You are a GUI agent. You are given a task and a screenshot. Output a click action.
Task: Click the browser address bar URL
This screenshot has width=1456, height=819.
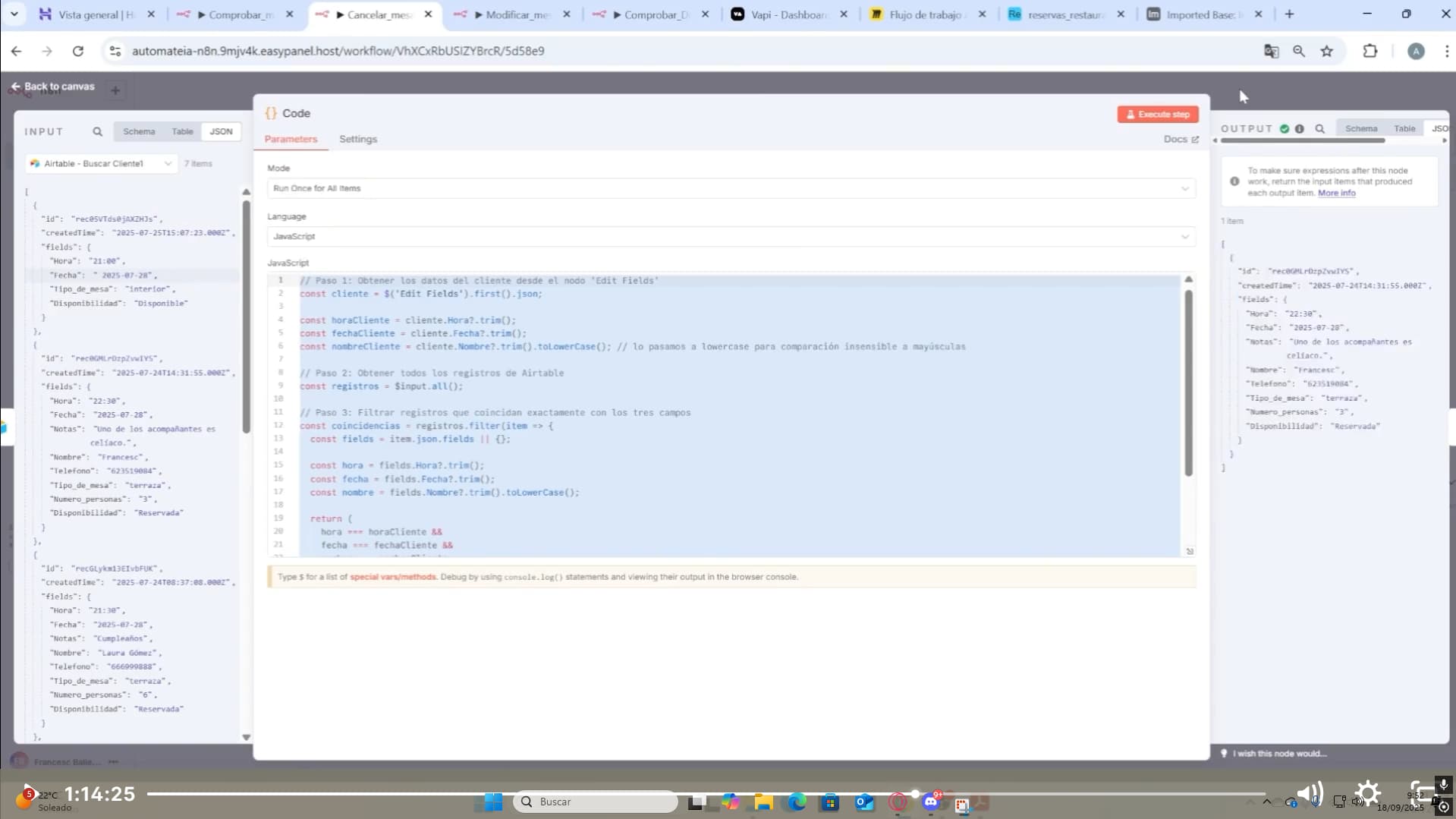coord(338,51)
